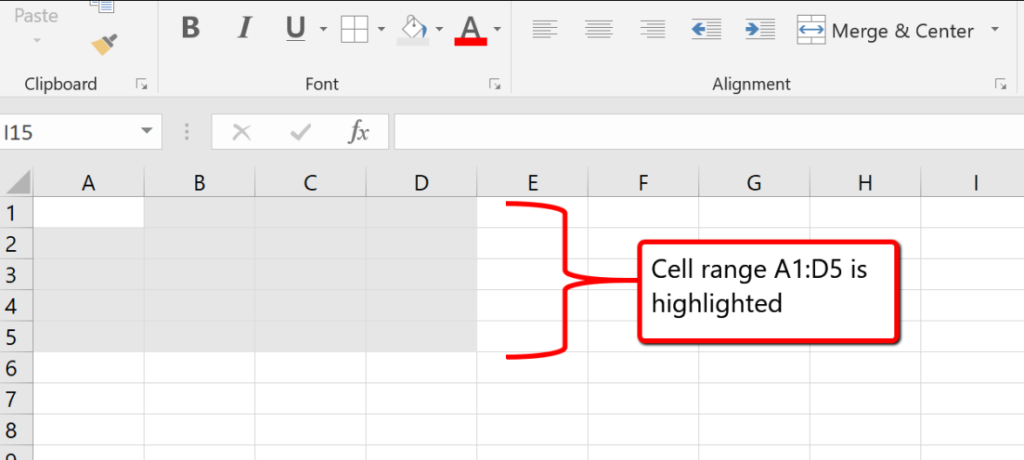Screen dimensions: 1024x460
Task: Toggle Bold formatting
Action: (x=190, y=29)
